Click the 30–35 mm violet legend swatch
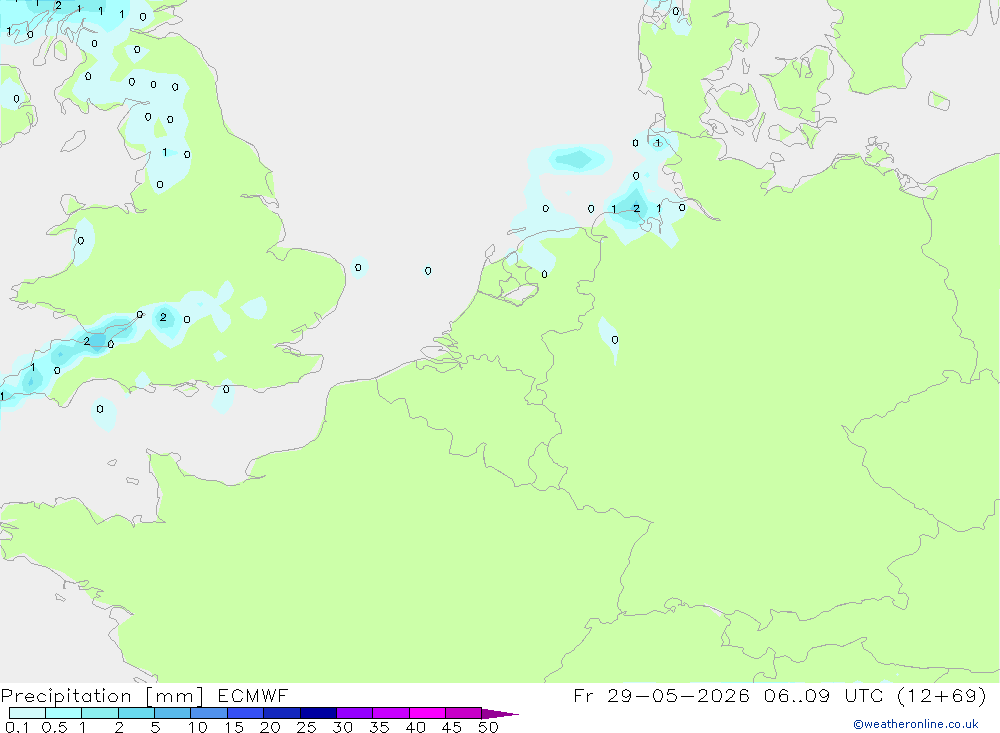This screenshot has height=733, width=1000. pos(355,713)
